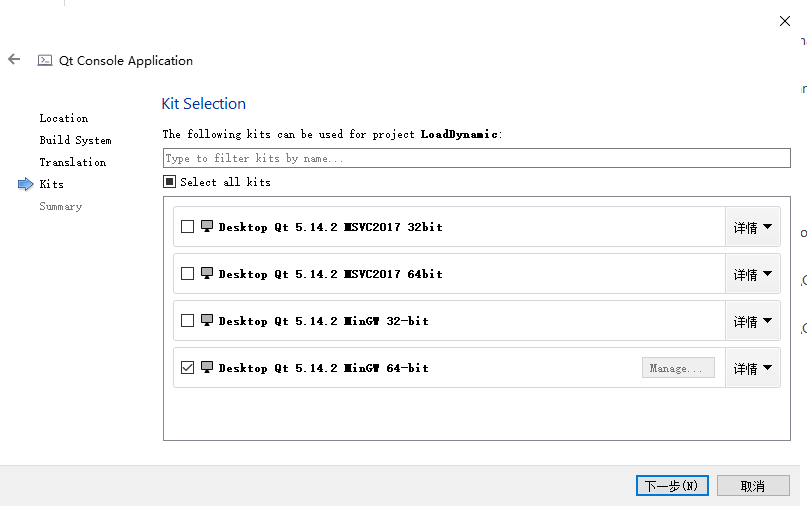Screen dimensions: 807x507
Task: Click the Qt Console Application terminal icon
Action: 44,60
